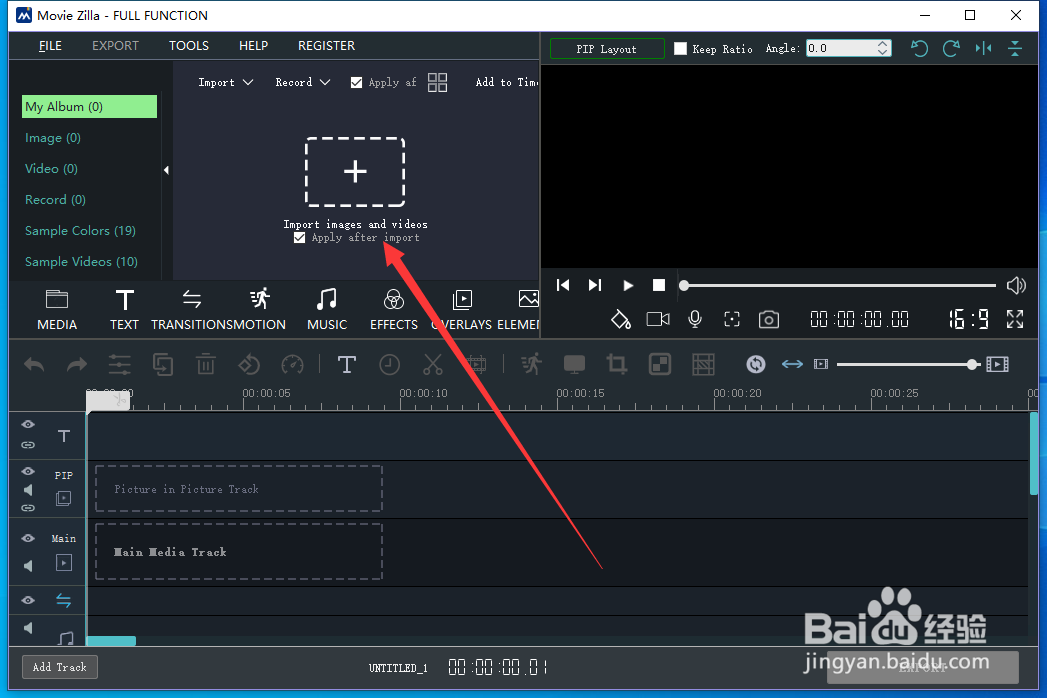The width and height of the screenshot is (1047, 698).
Task: Mute the Main track speaker
Action: click(x=28, y=566)
